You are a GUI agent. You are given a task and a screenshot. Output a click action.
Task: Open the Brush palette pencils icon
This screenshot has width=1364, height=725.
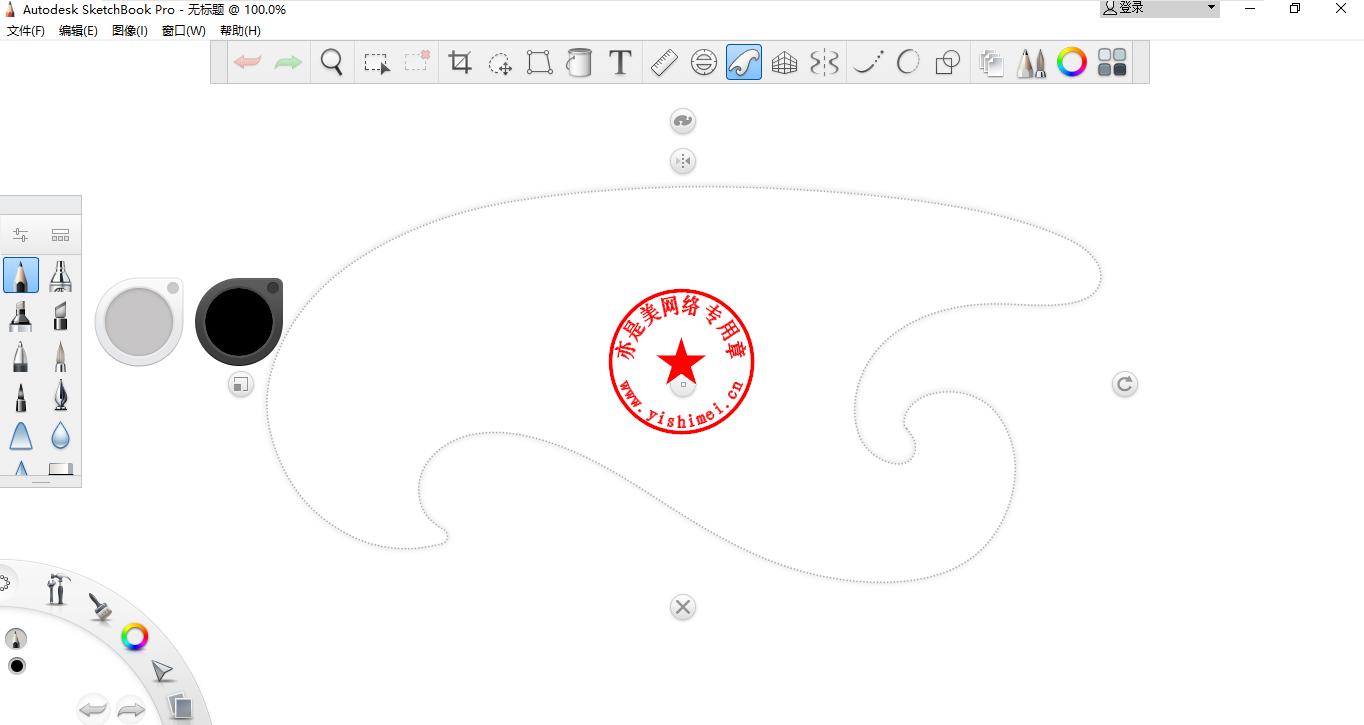coord(1031,62)
